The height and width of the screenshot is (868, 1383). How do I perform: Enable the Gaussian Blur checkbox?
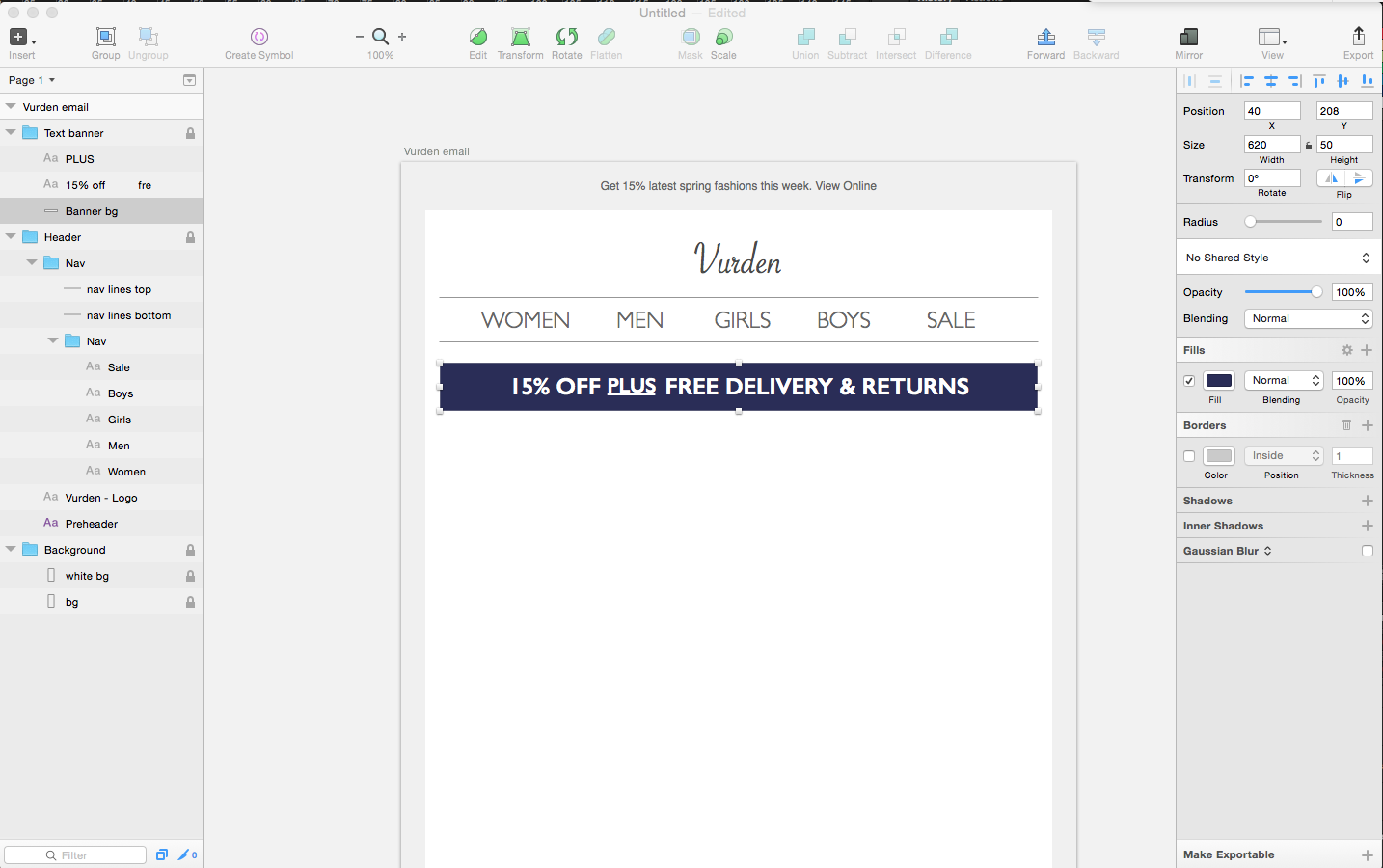tap(1367, 551)
